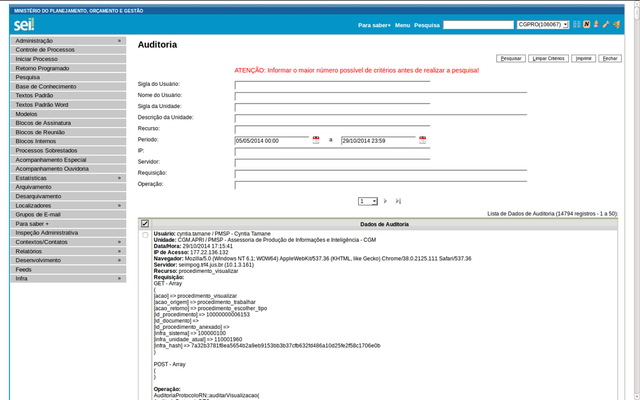Click the Pesquisar button

[512, 59]
